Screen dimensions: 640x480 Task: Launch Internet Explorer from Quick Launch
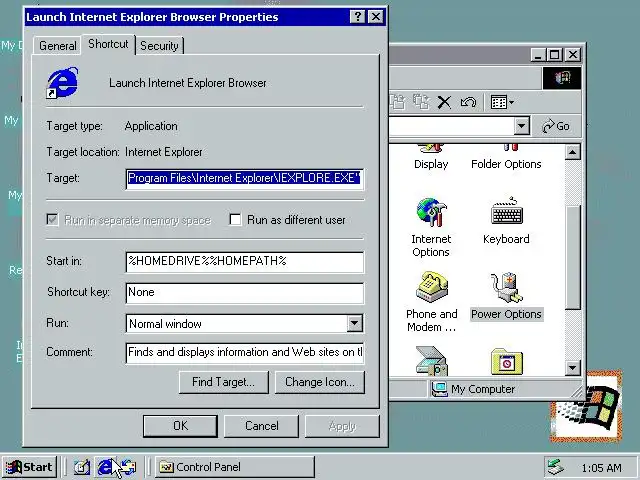tap(104, 467)
